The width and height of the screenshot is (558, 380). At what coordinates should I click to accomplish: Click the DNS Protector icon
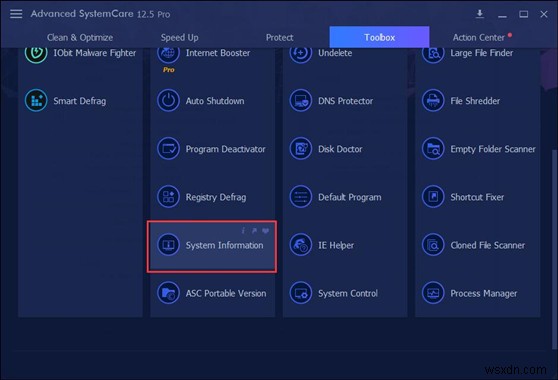click(301, 101)
